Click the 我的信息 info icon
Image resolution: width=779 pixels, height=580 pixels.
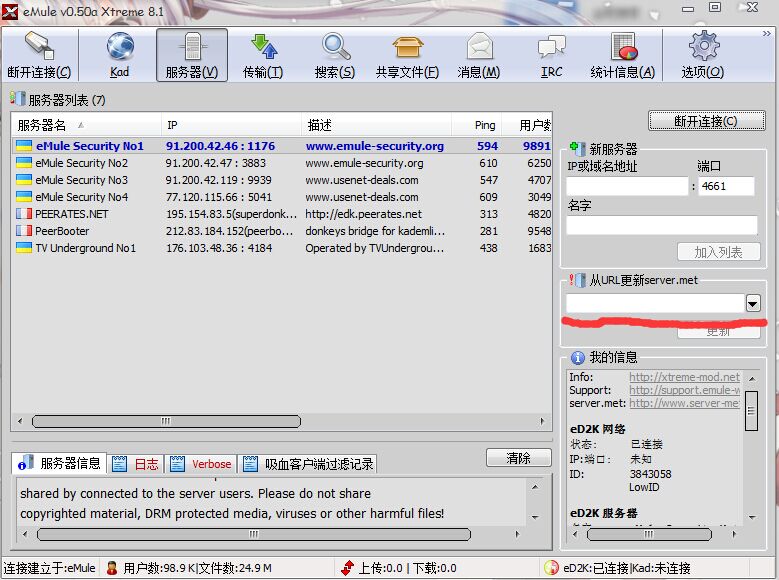[577, 357]
